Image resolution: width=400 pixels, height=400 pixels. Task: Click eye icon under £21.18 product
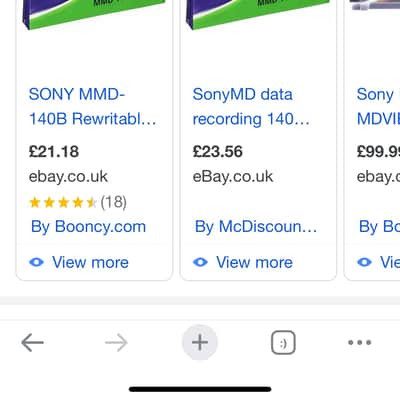36,262
